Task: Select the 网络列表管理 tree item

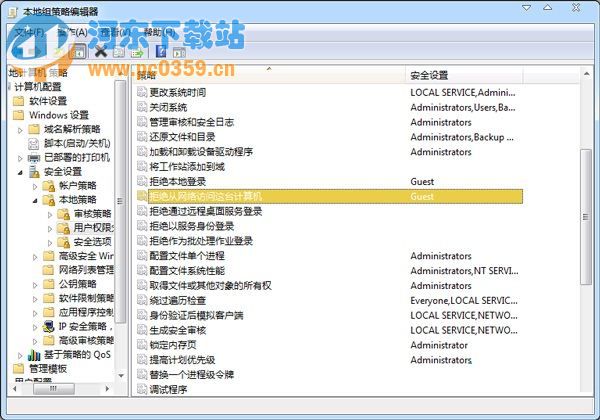Action: click(86, 270)
